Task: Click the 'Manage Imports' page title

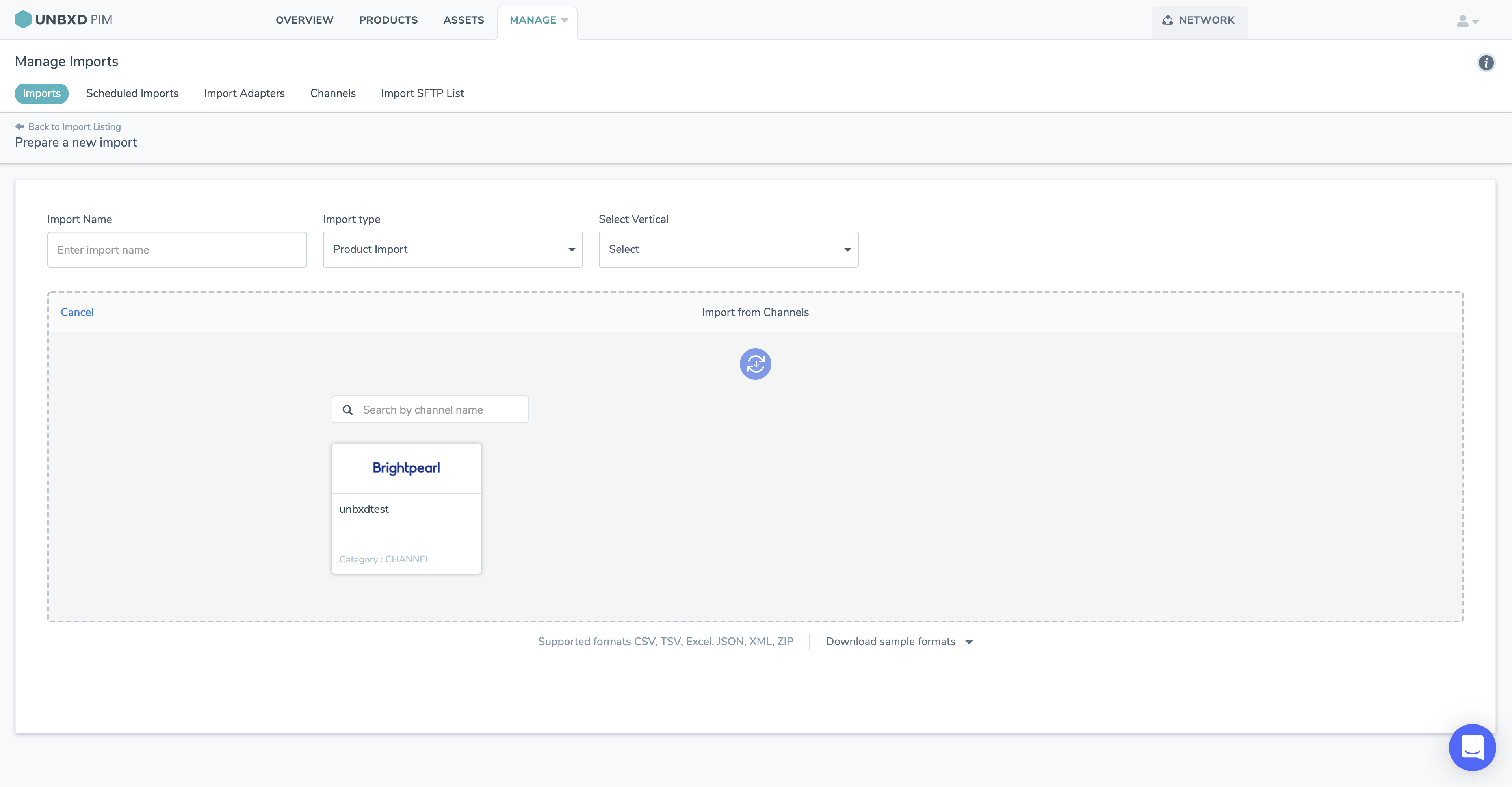Action: (x=66, y=61)
